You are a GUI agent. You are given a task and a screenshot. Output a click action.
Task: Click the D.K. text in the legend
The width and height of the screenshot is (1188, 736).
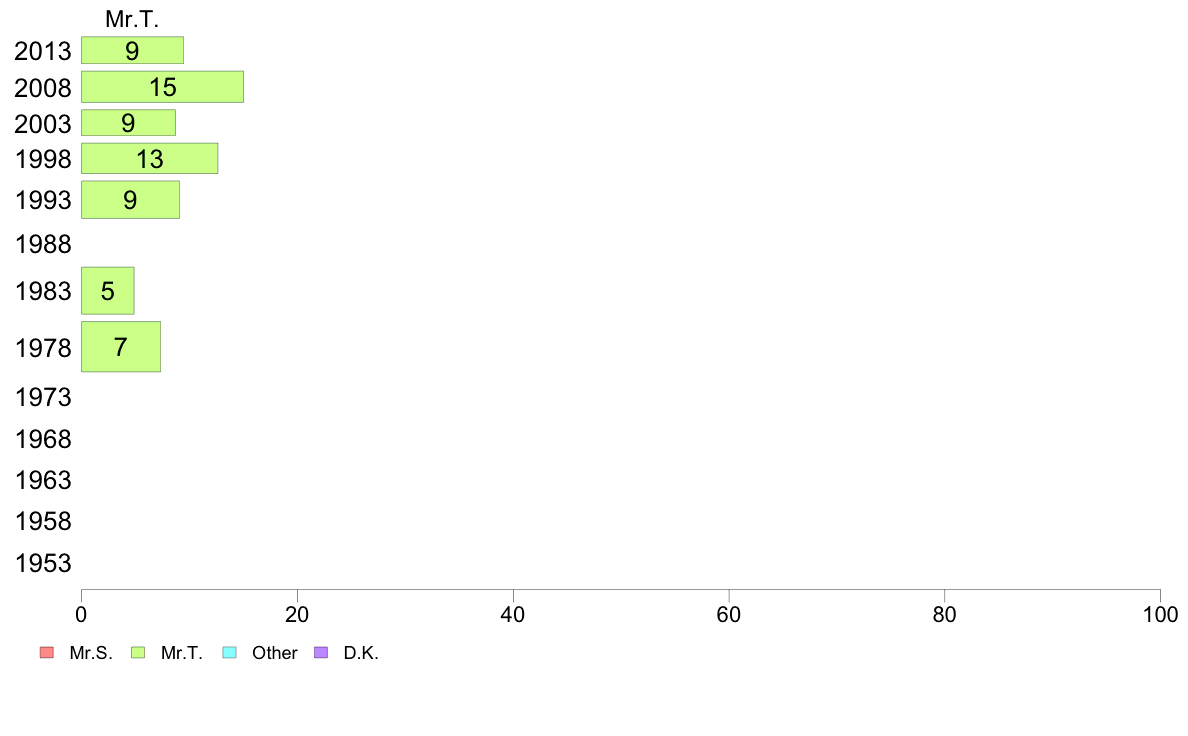[361, 653]
